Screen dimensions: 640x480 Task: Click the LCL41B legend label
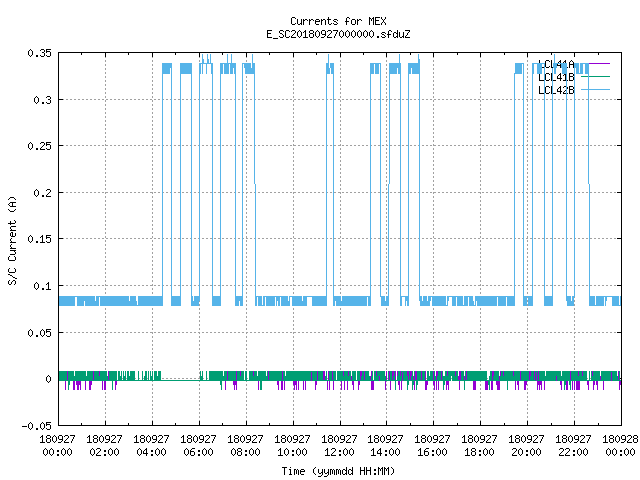pyautogui.click(x=556, y=77)
